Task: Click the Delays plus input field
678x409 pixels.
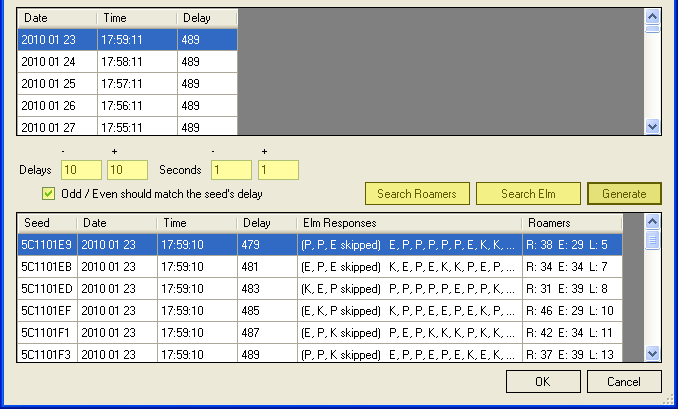Action: coord(127,170)
